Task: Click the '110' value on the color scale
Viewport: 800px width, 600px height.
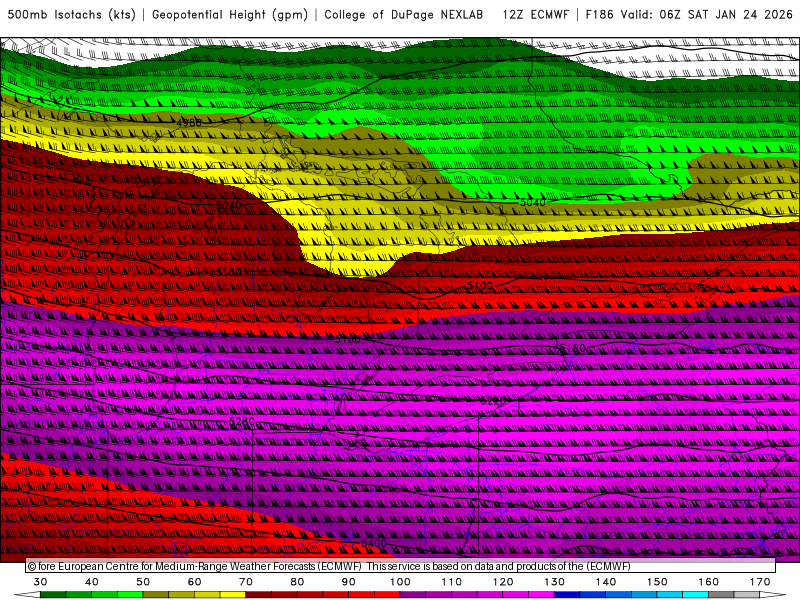Action: 452,582
